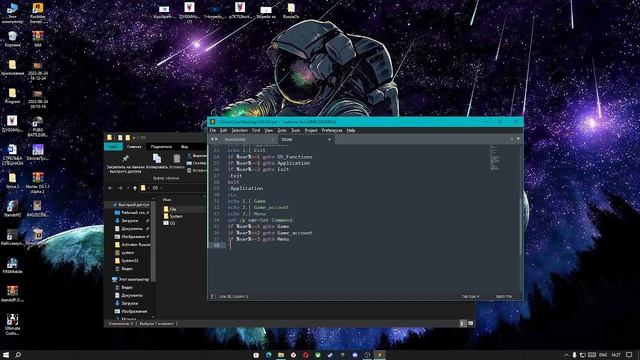Open the Home ribbon tab in Explorer

pyautogui.click(x=134, y=147)
